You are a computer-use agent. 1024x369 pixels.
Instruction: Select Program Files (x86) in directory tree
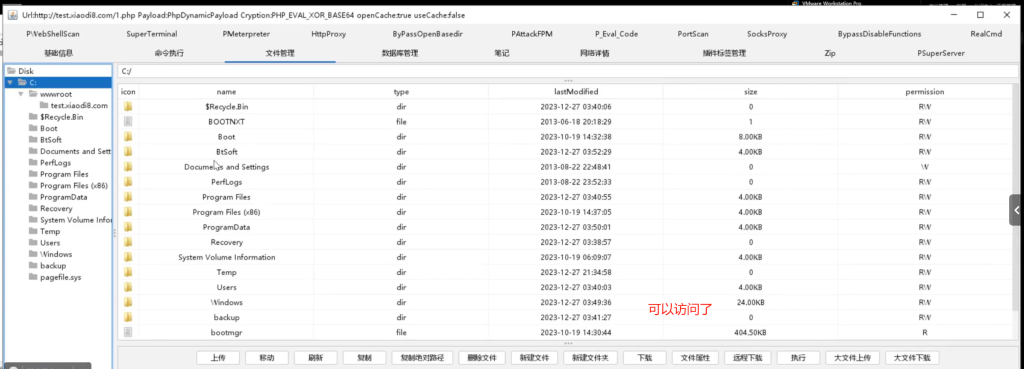[74, 185]
